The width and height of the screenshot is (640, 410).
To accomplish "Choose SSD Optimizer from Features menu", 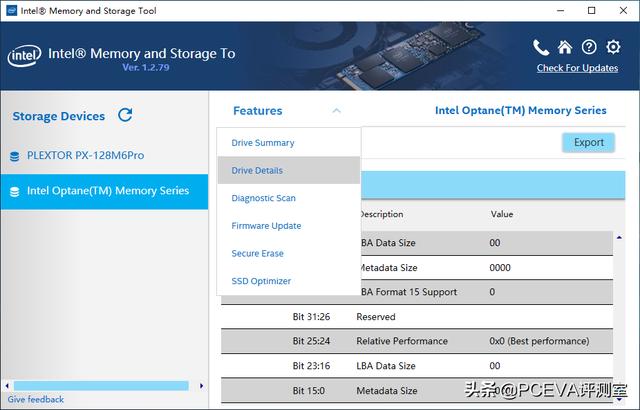I will [x=289, y=281].
